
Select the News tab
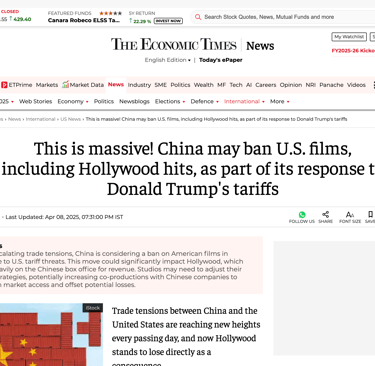click(x=116, y=85)
